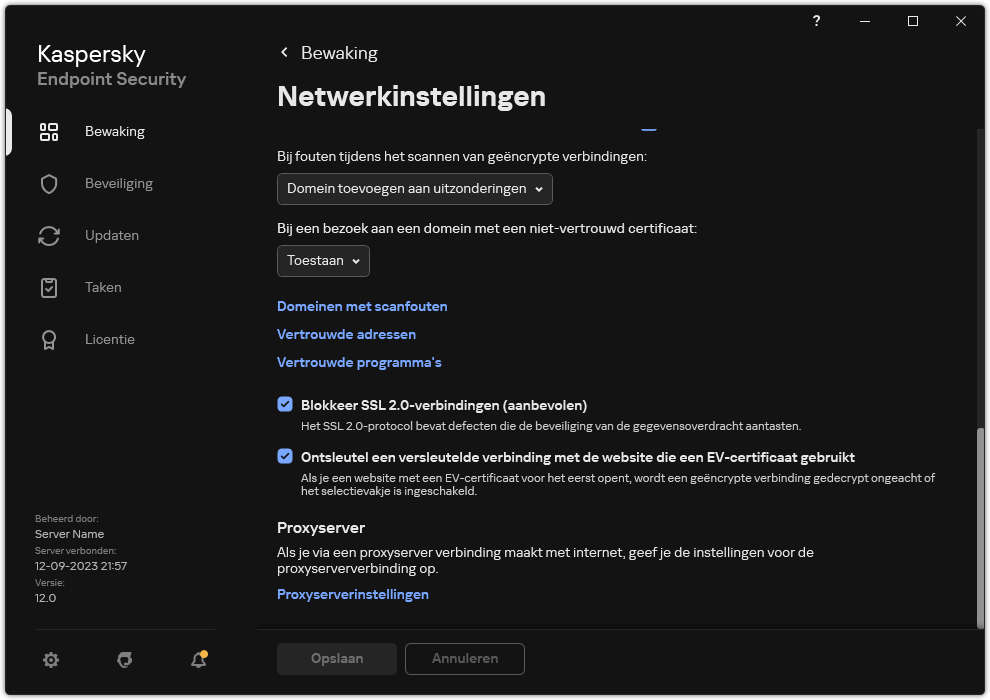The height and width of the screenshot is (700, 990).
Task: Open Proxyserverinstellingen link
Action: coord(353,594)
